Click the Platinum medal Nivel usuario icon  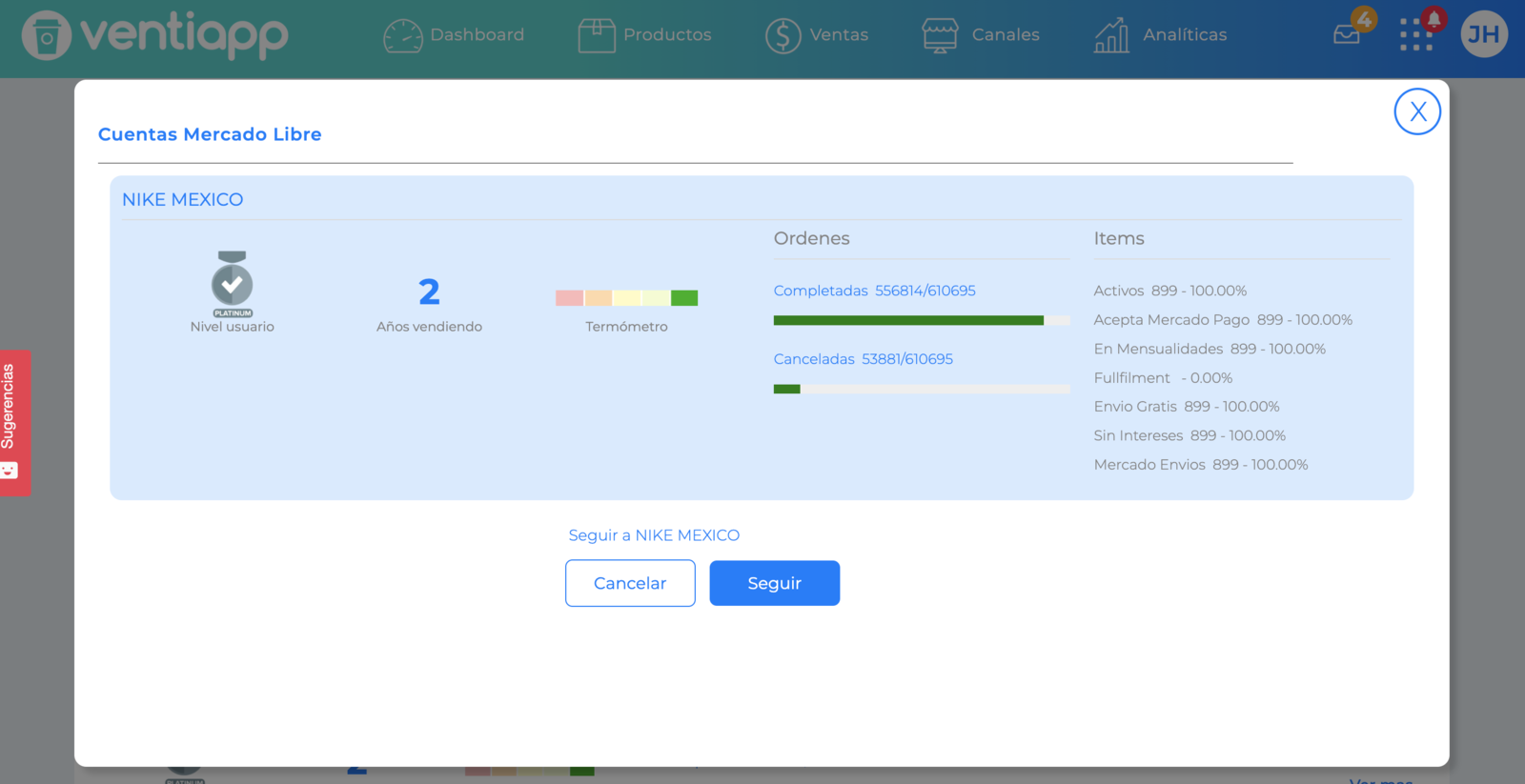tap(232, 284)
